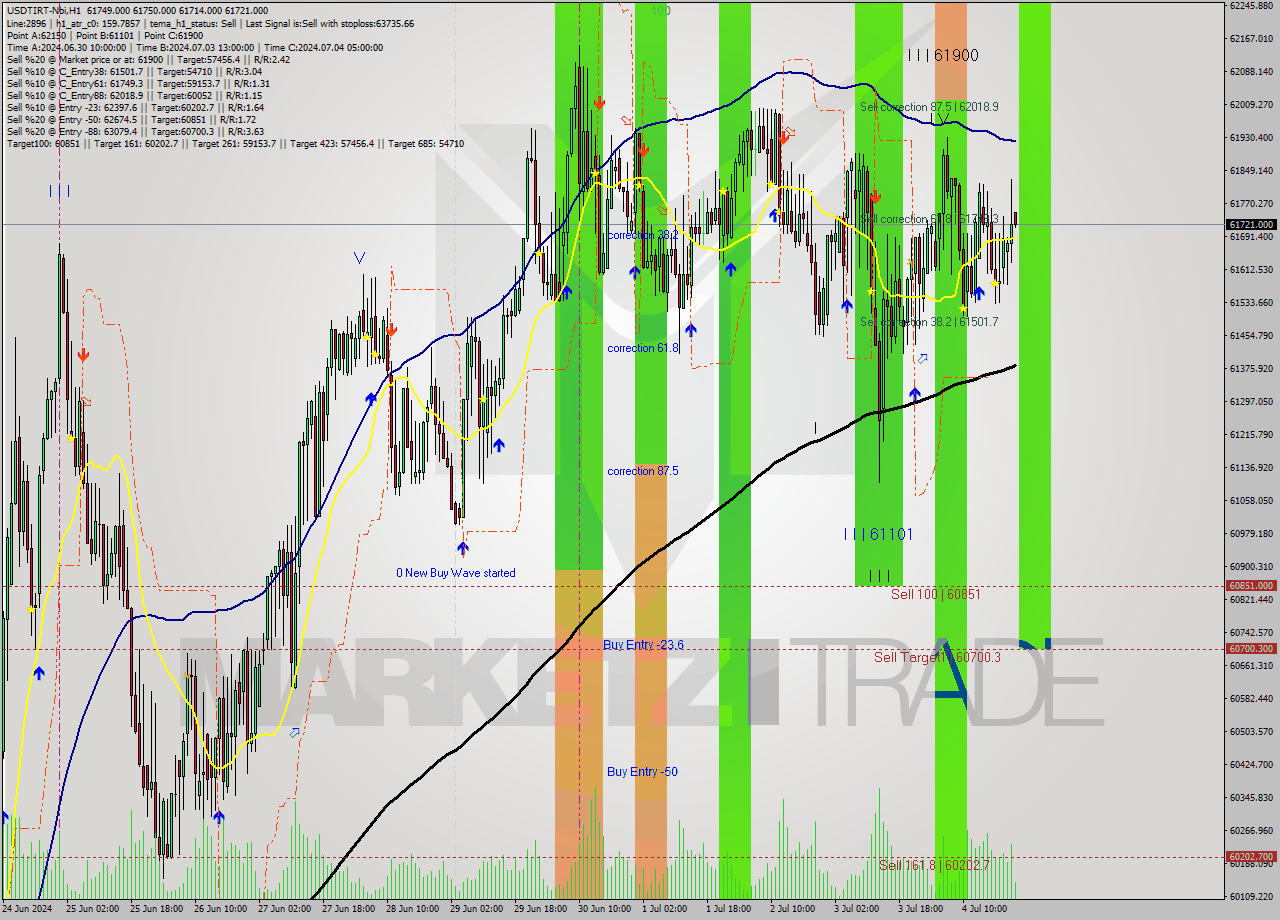Select 'Sell correction 87.5 | 62018.9' label

pyautogui.click(x=929, y=106)
